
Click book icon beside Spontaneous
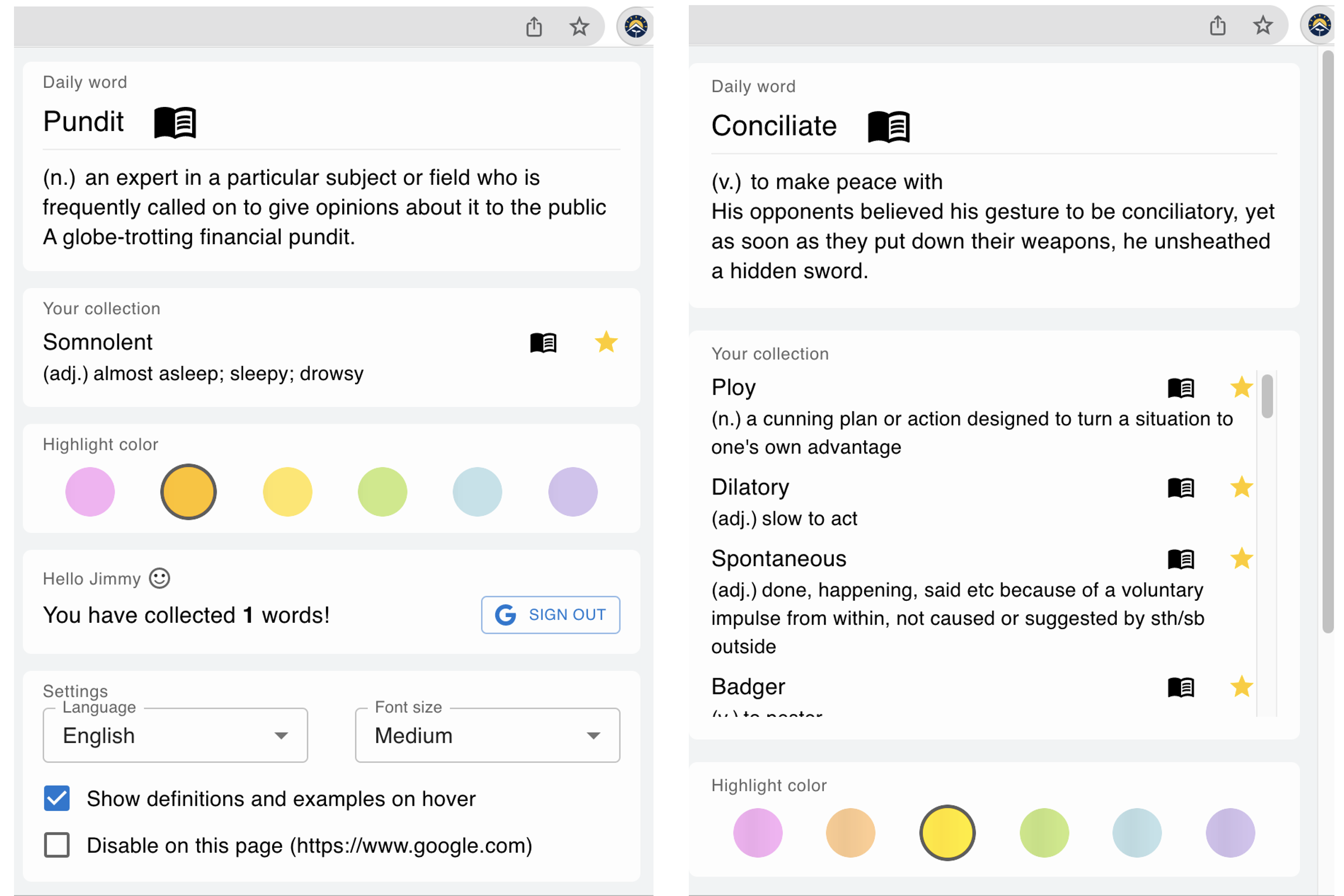tap(1180, 559)
